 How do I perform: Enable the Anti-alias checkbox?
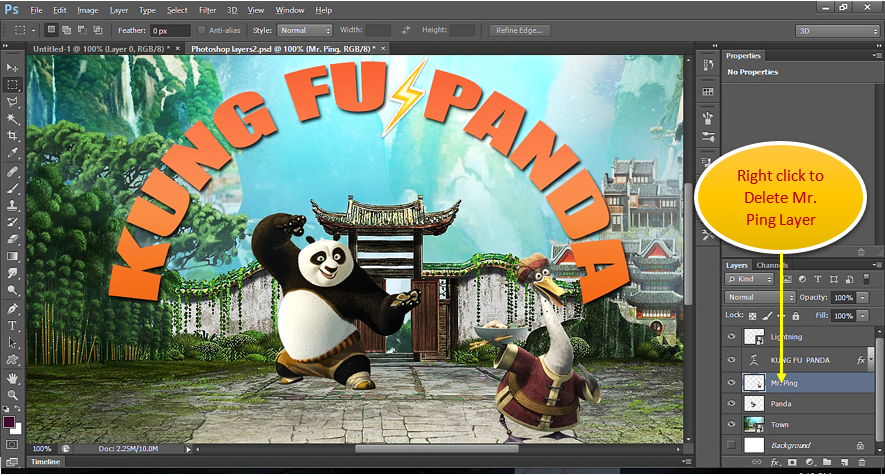click(x=203, y=31)
